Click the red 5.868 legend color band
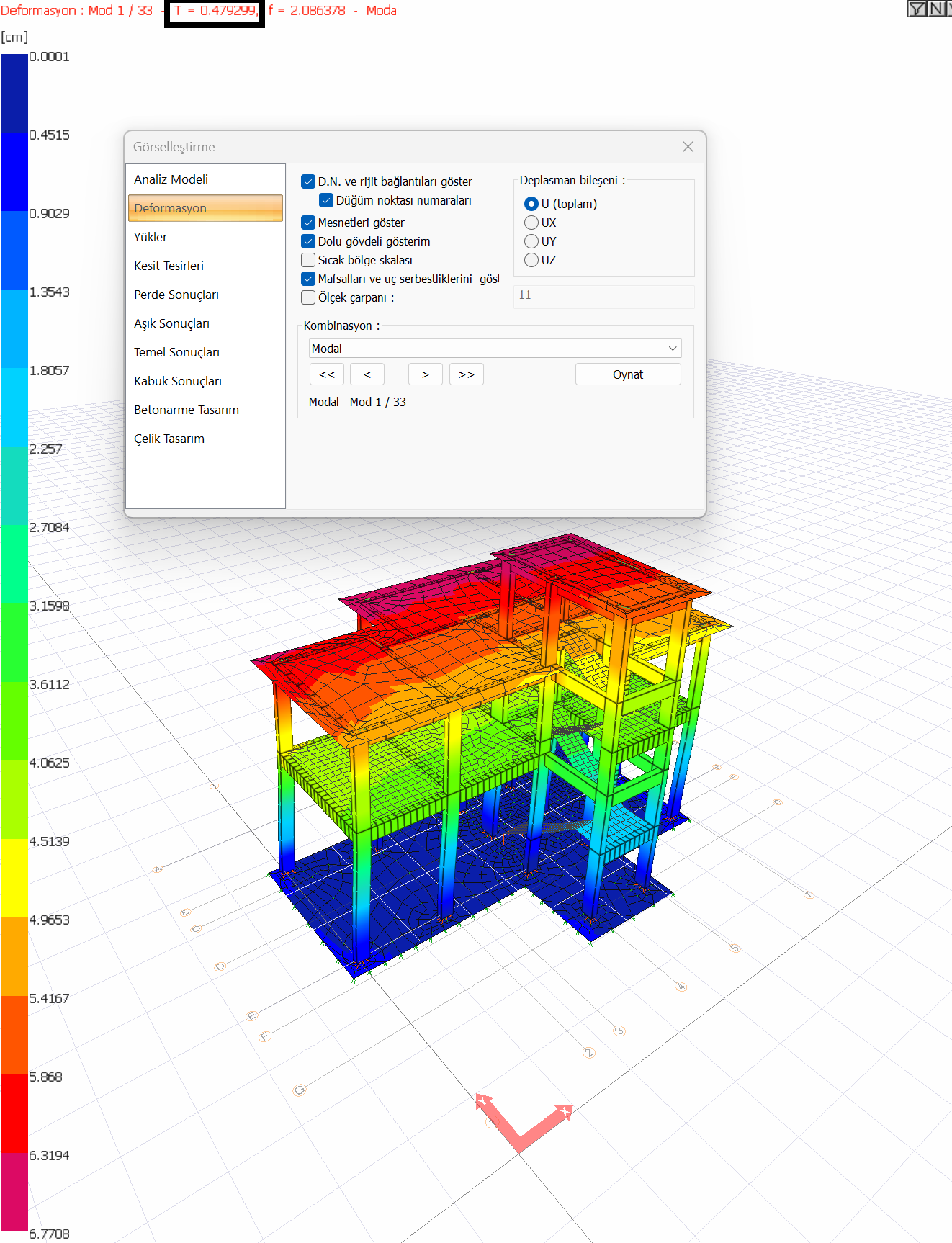 tap(14, 1113)
